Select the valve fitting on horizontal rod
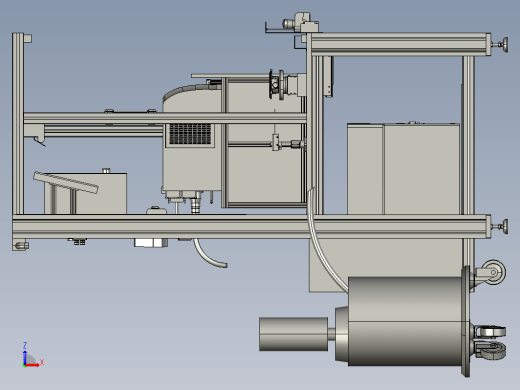 (x=275, y=143)
